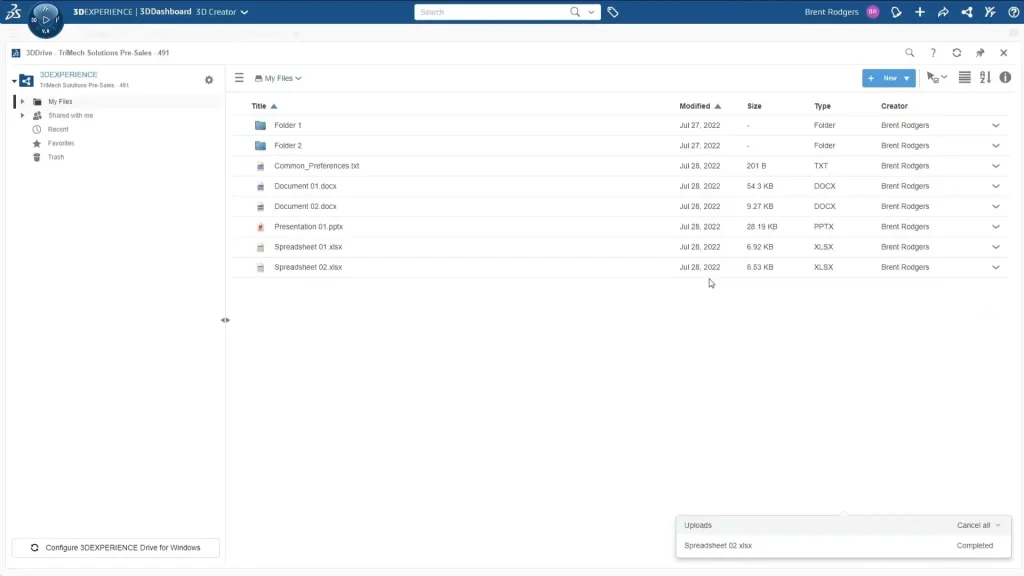Open the New button dropdown arrow
The height and width of the screenshot is (576, 1024).
click(x=906, y=78)
